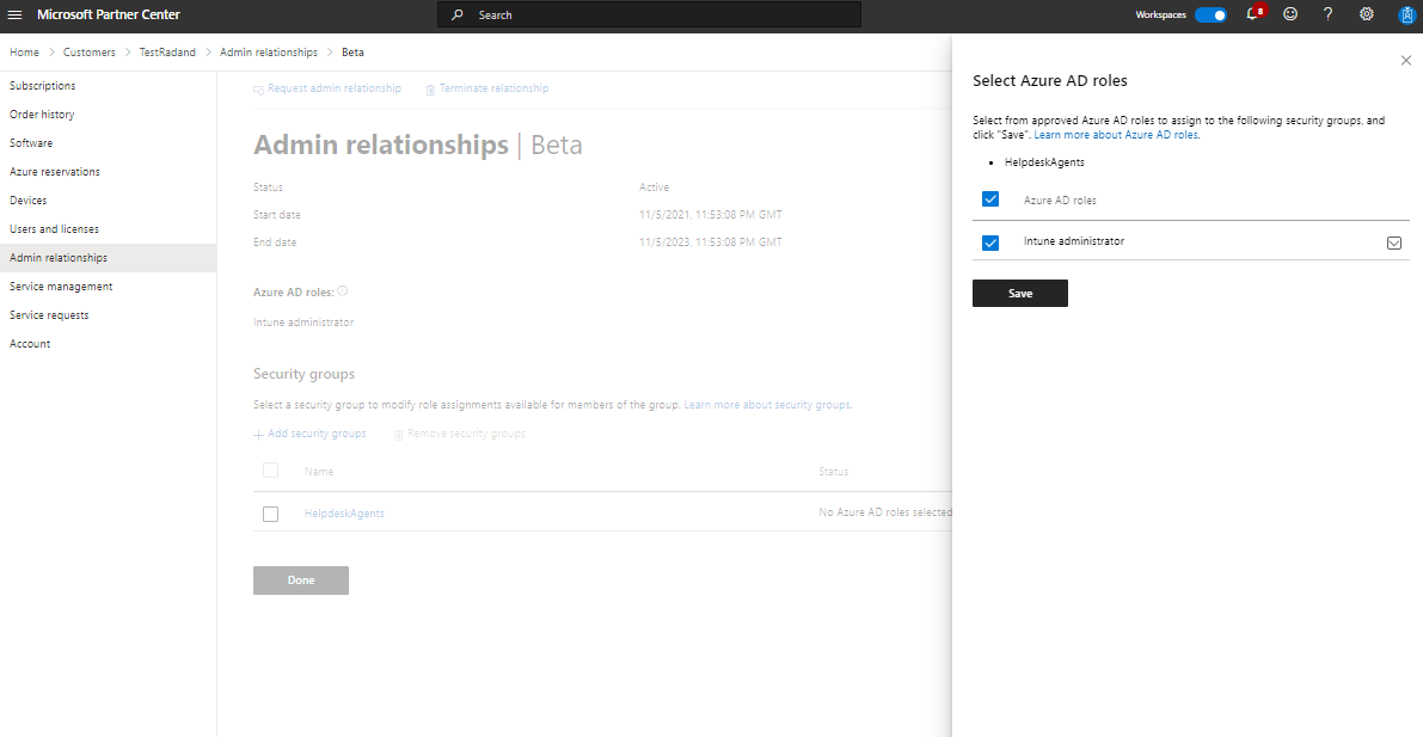Go to Home breadcrumb
Viewport: 1423px width, 737px height.
click(24, 52)
